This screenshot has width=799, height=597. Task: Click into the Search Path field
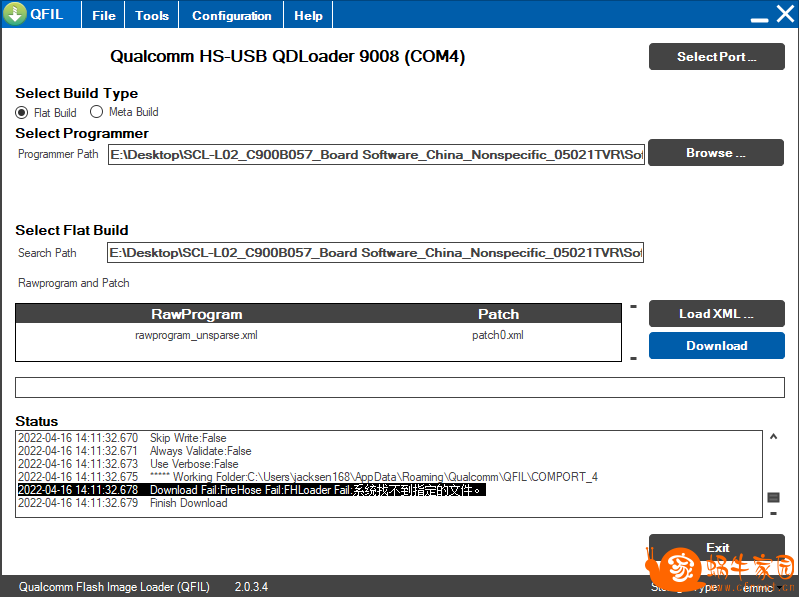click(375, 252)
